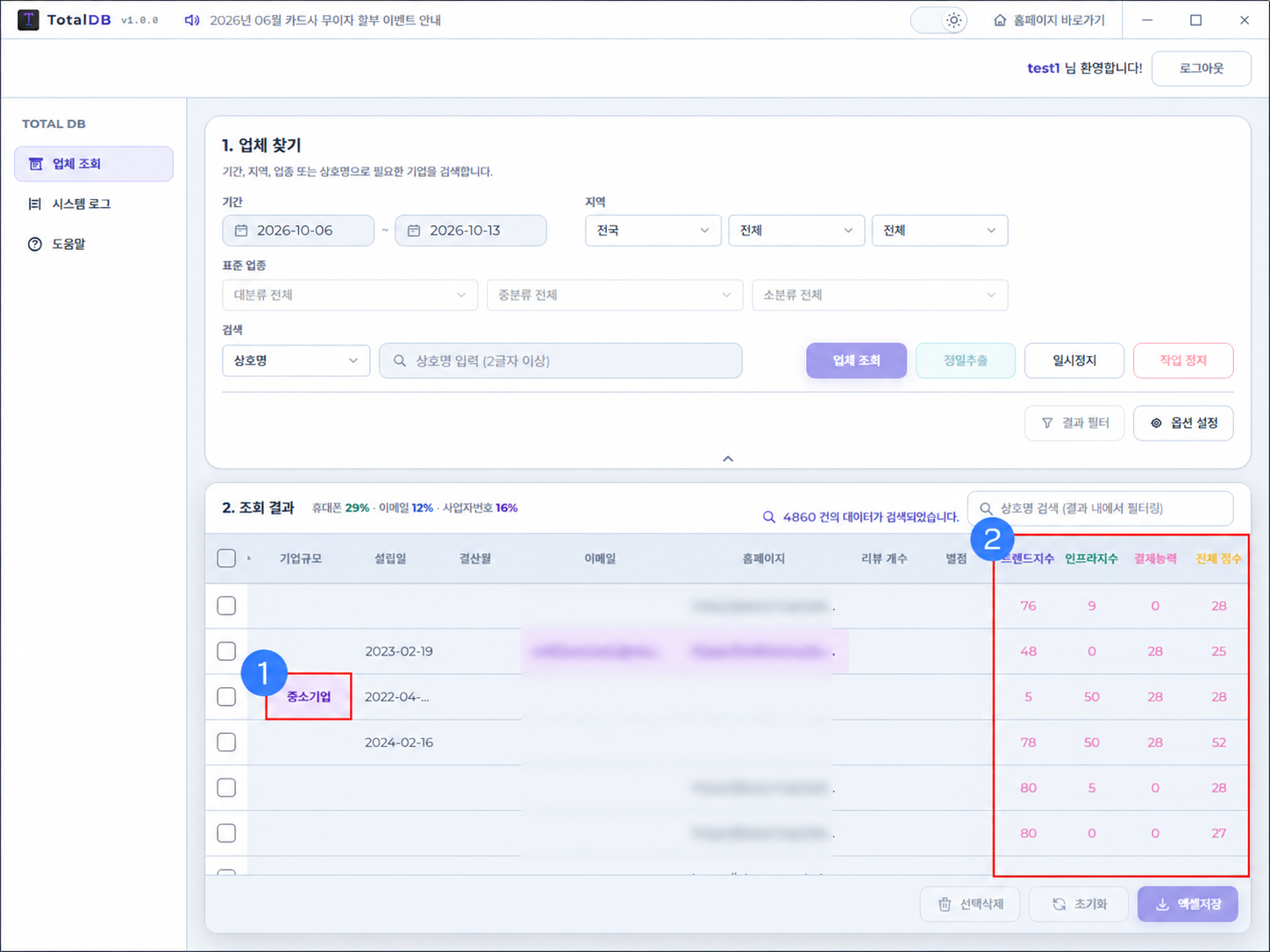Screen dimensions: 1270x952
Task: Open the second 지역 dropdown (전체)
Action: coord(796,231)
